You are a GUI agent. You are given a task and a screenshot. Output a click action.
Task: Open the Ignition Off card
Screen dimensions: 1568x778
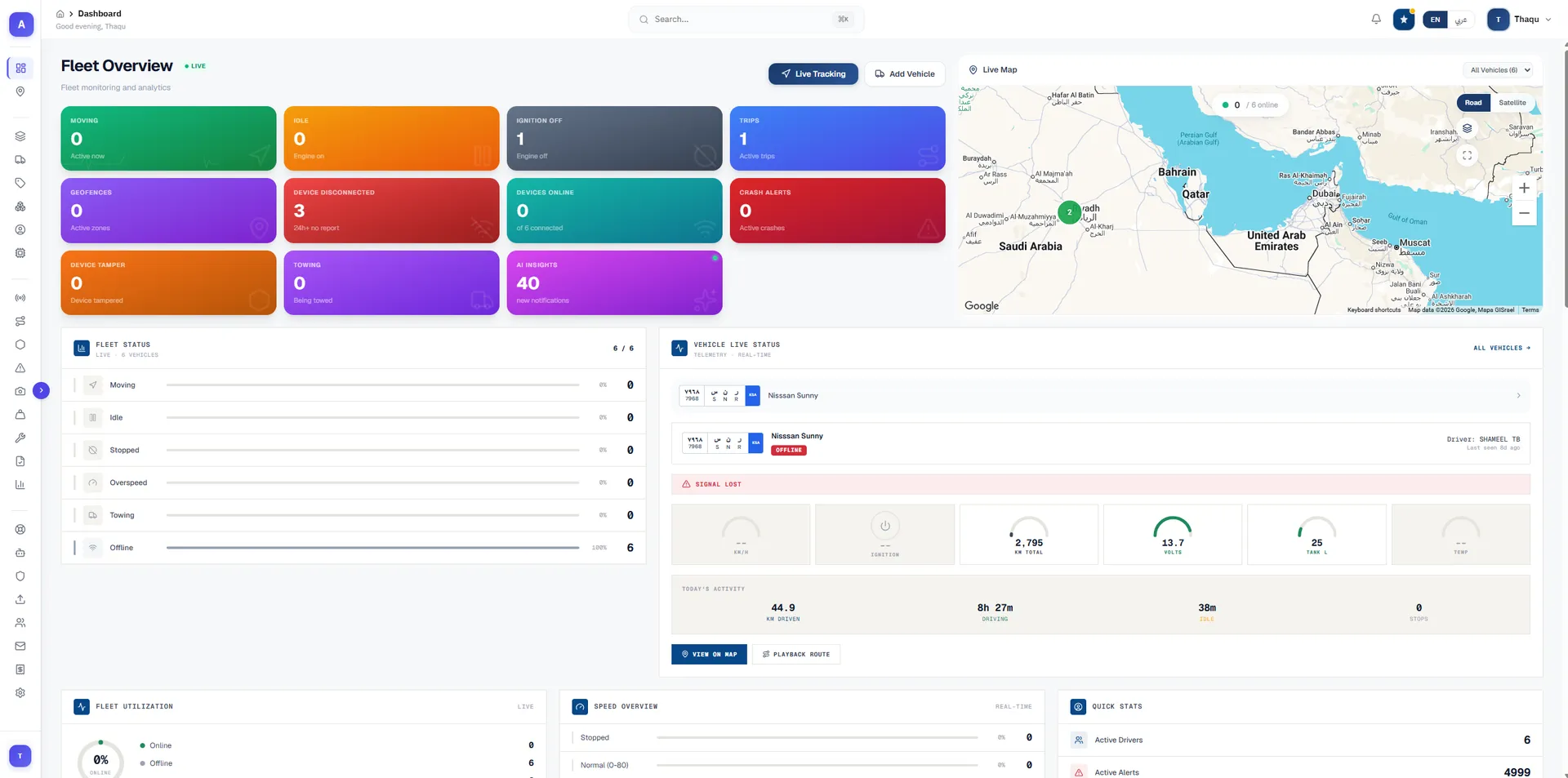click(614, 139)
